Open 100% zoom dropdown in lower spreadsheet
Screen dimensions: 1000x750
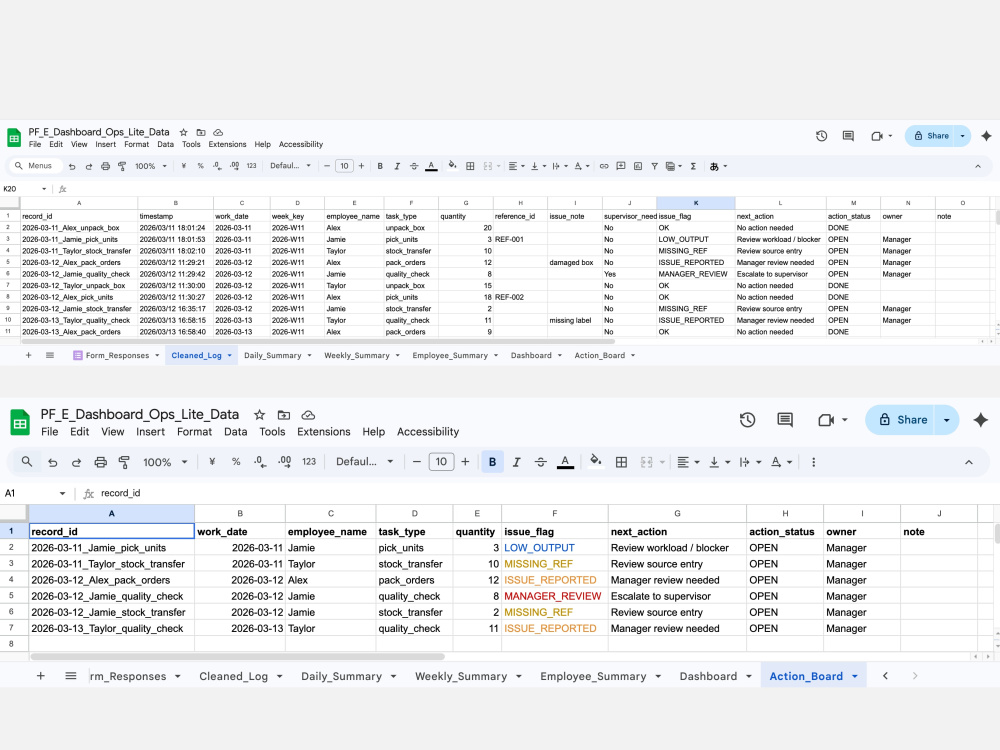(x=165, y=462)
